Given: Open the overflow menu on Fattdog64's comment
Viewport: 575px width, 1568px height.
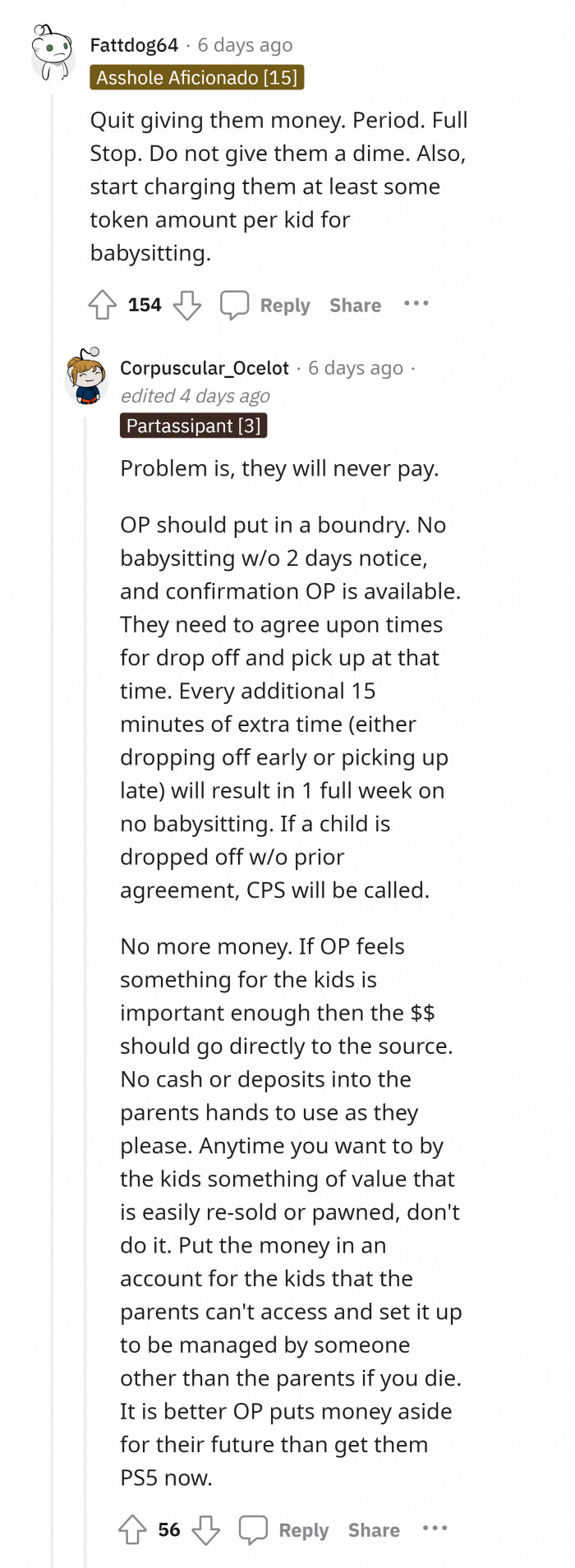Looking at the screenshot, I should [416, 305].
